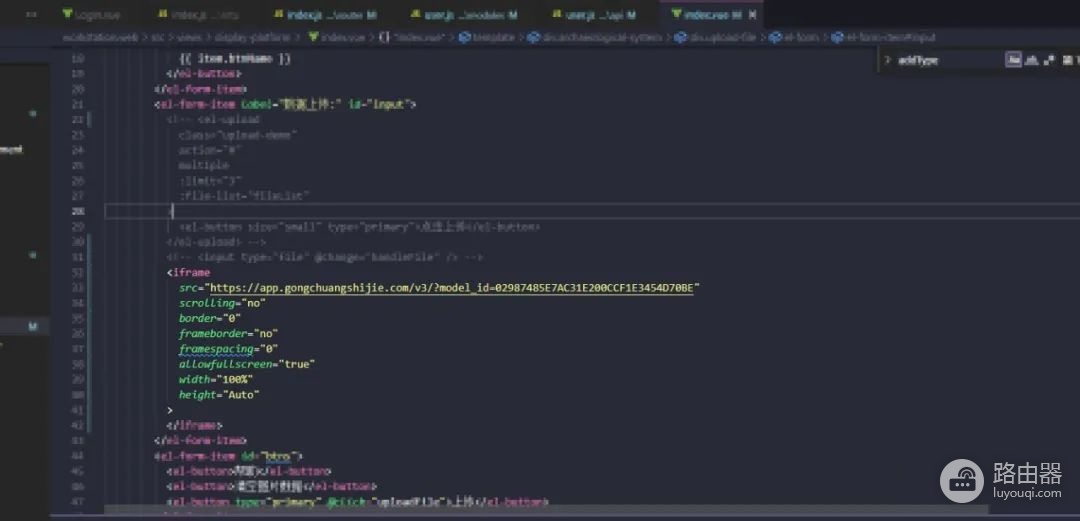The width and height of the screenshot is (1080, 521).
Task: Select the sidebar file row marked M
Action: click(25, 326)
